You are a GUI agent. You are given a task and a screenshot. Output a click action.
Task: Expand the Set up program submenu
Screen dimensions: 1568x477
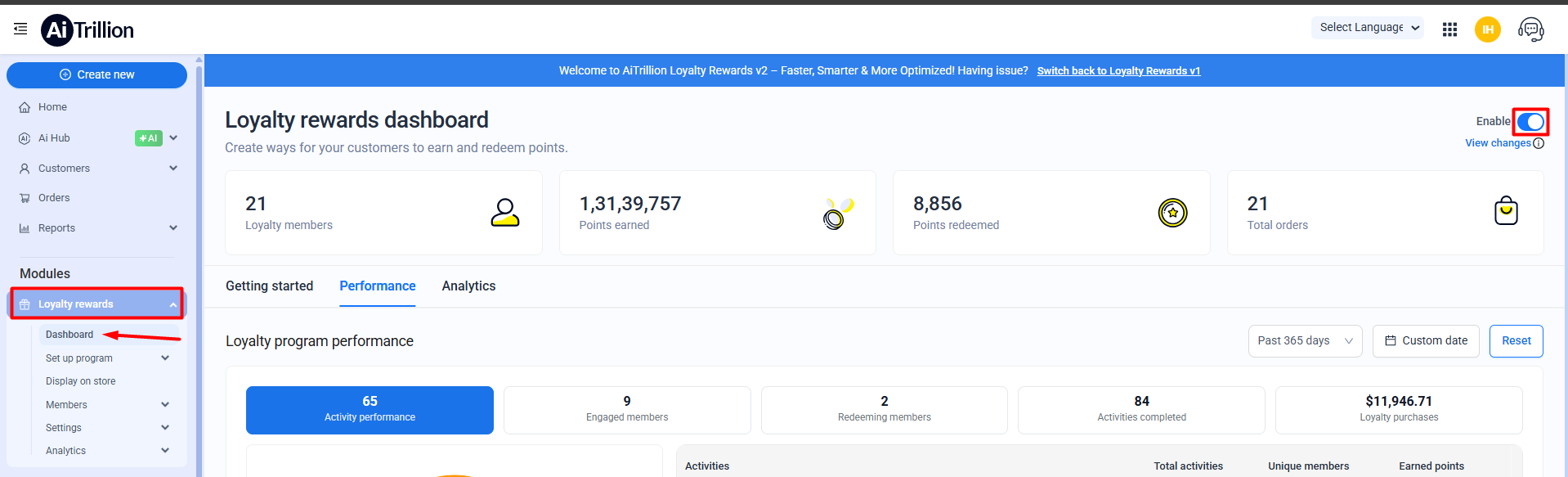click(x=165, y=358)
